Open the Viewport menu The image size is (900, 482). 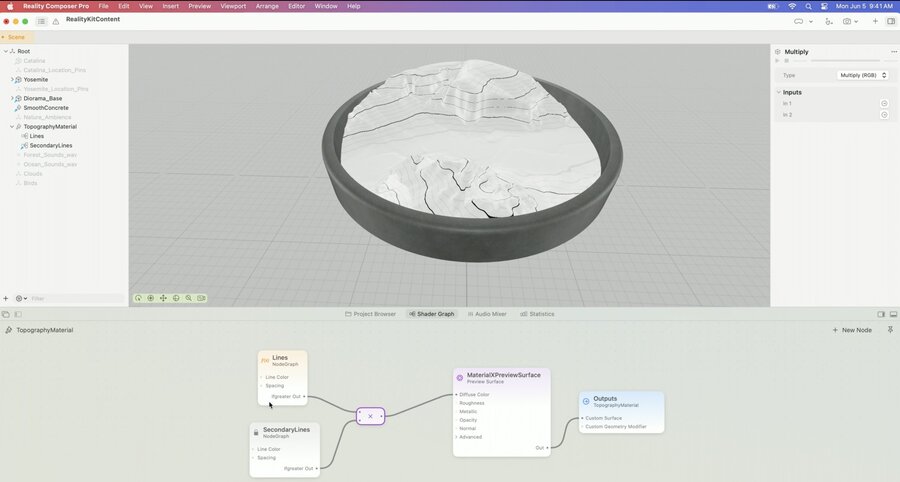coord(233,6)
